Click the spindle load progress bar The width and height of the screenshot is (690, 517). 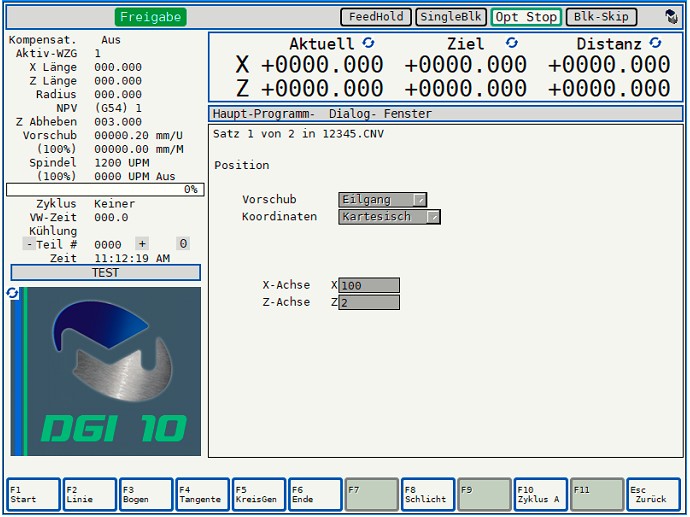(105, 190)
